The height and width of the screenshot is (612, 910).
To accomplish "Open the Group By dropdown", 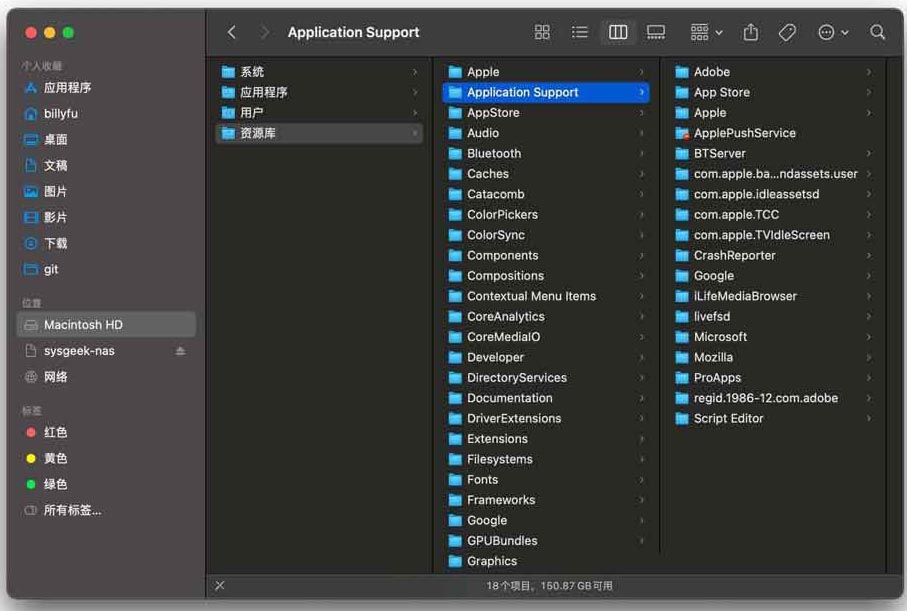I will [x=706, y=32].
